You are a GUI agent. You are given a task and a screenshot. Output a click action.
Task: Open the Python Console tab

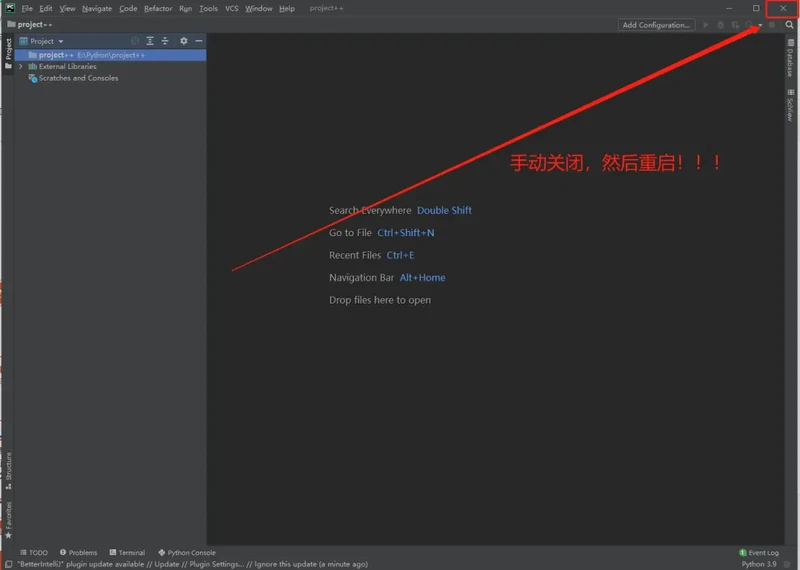click(187, 552)
